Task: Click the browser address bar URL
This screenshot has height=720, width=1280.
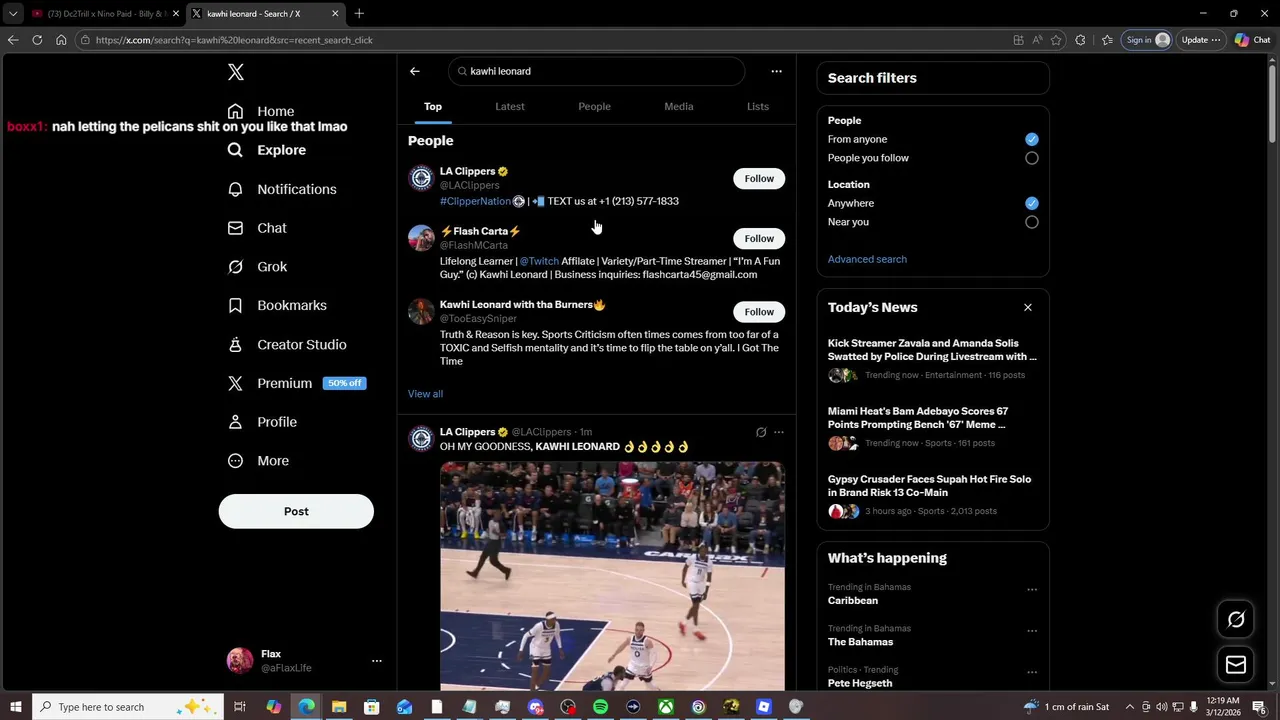Action: (x=234, y=40)
